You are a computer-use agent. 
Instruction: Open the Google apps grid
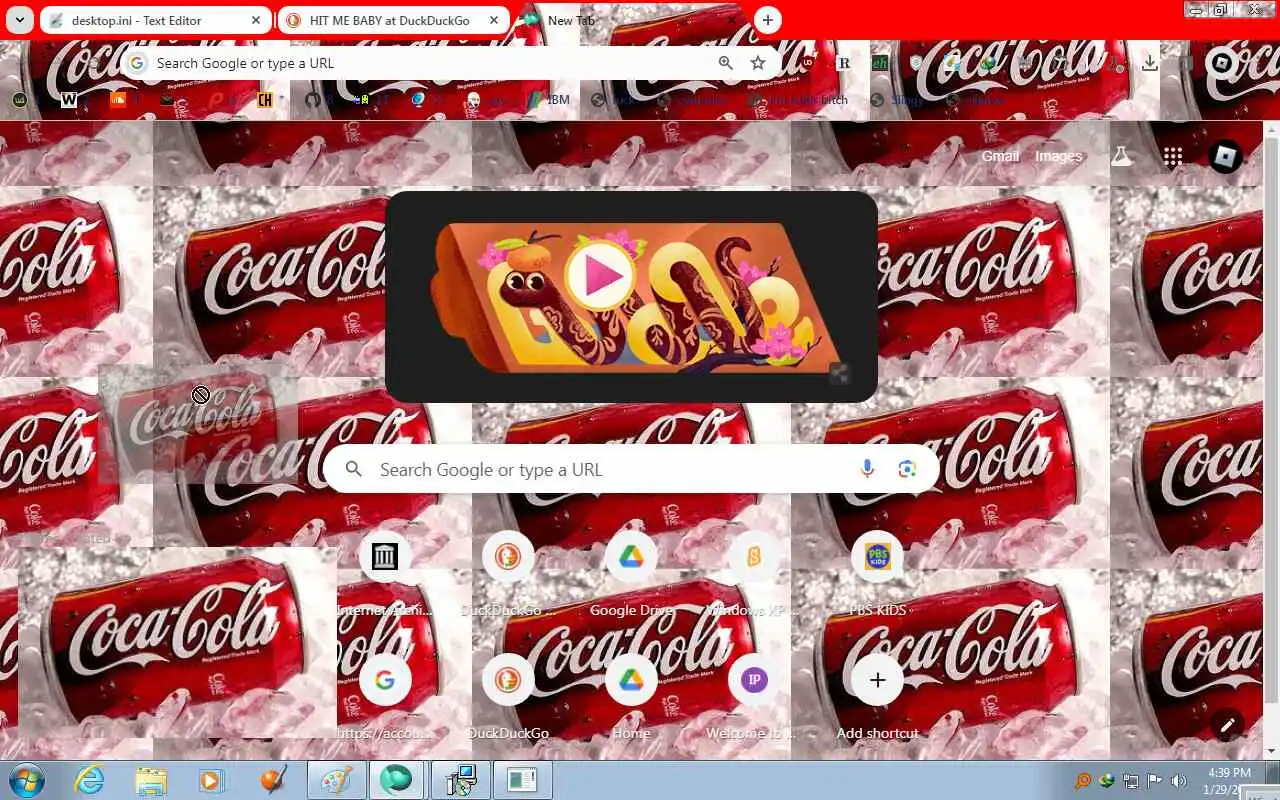click(1173, 156)
